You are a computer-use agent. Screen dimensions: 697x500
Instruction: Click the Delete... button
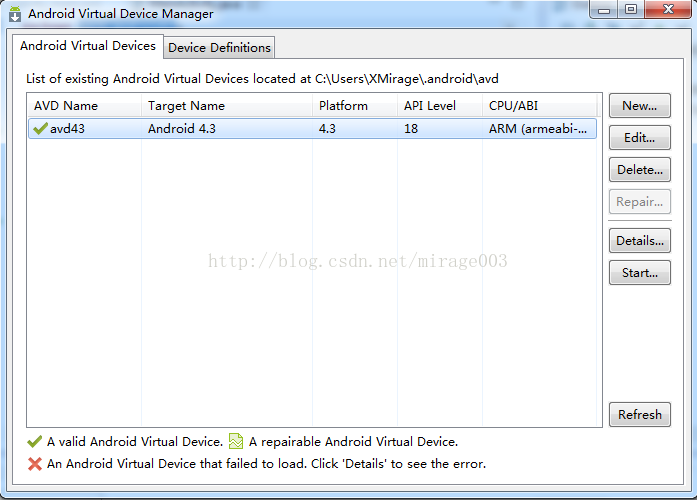(640, 170)
